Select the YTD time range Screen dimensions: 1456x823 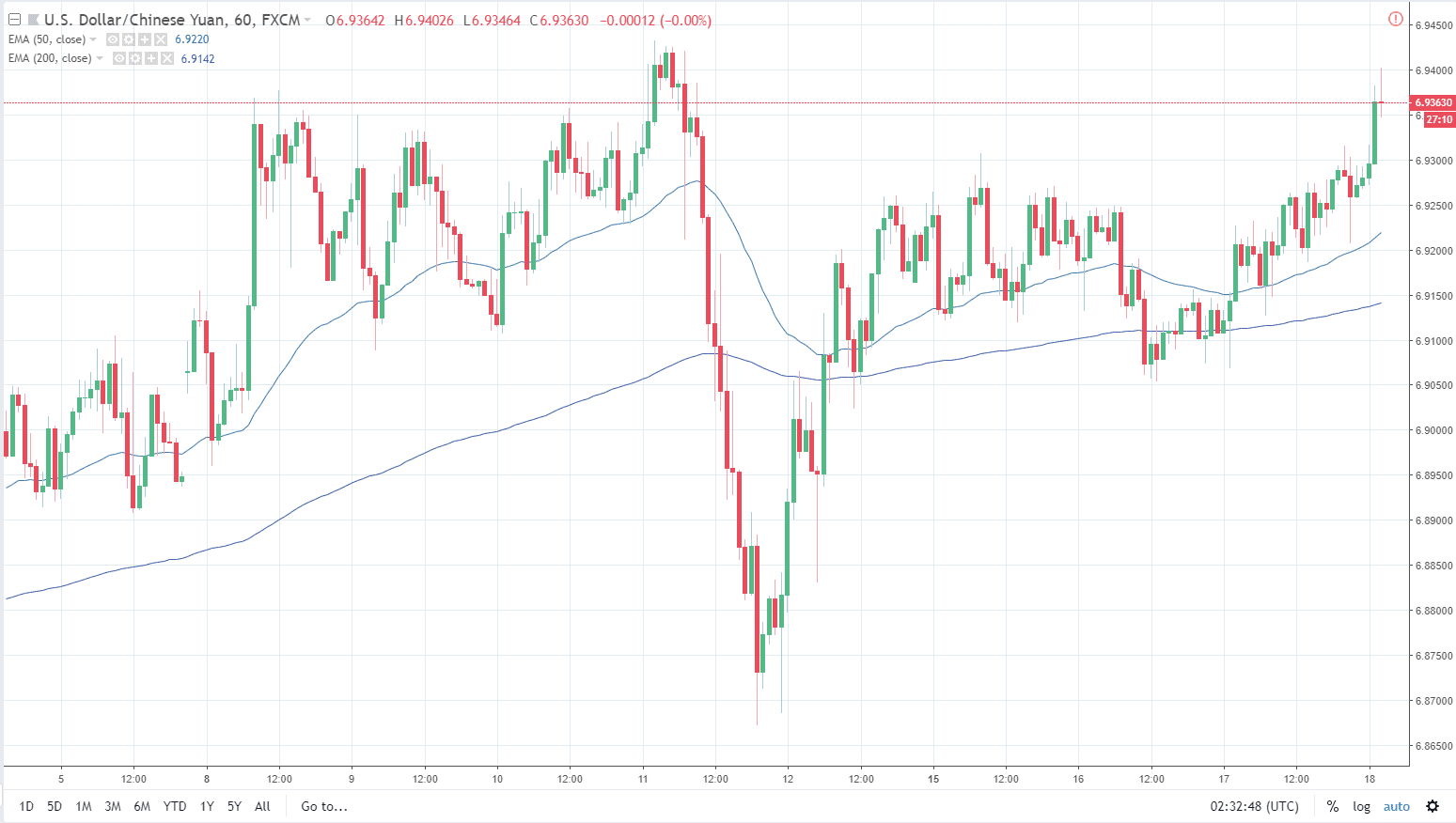[x=175, y=806]
